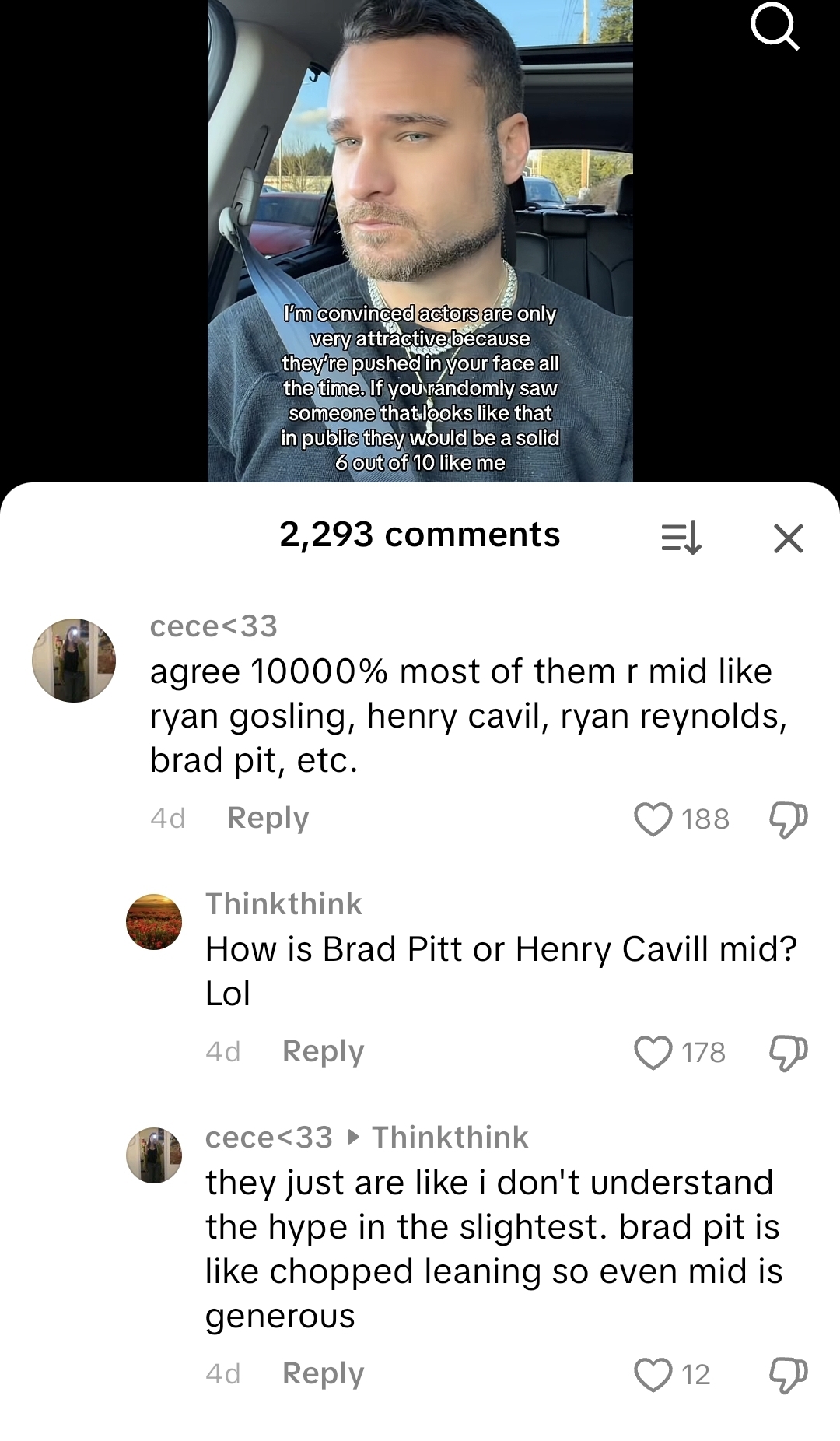
Task: Open the Thinkthink username link
Action: coord(283,904)
